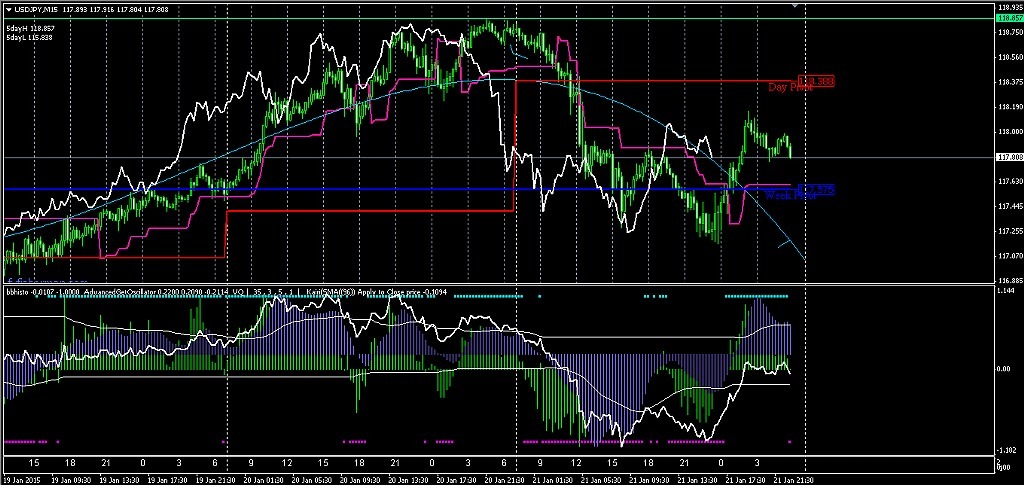The height and width of the screenshot is (485, 1024).
Task: Click the 117.070 price scale value
Action: [1010, 255]
